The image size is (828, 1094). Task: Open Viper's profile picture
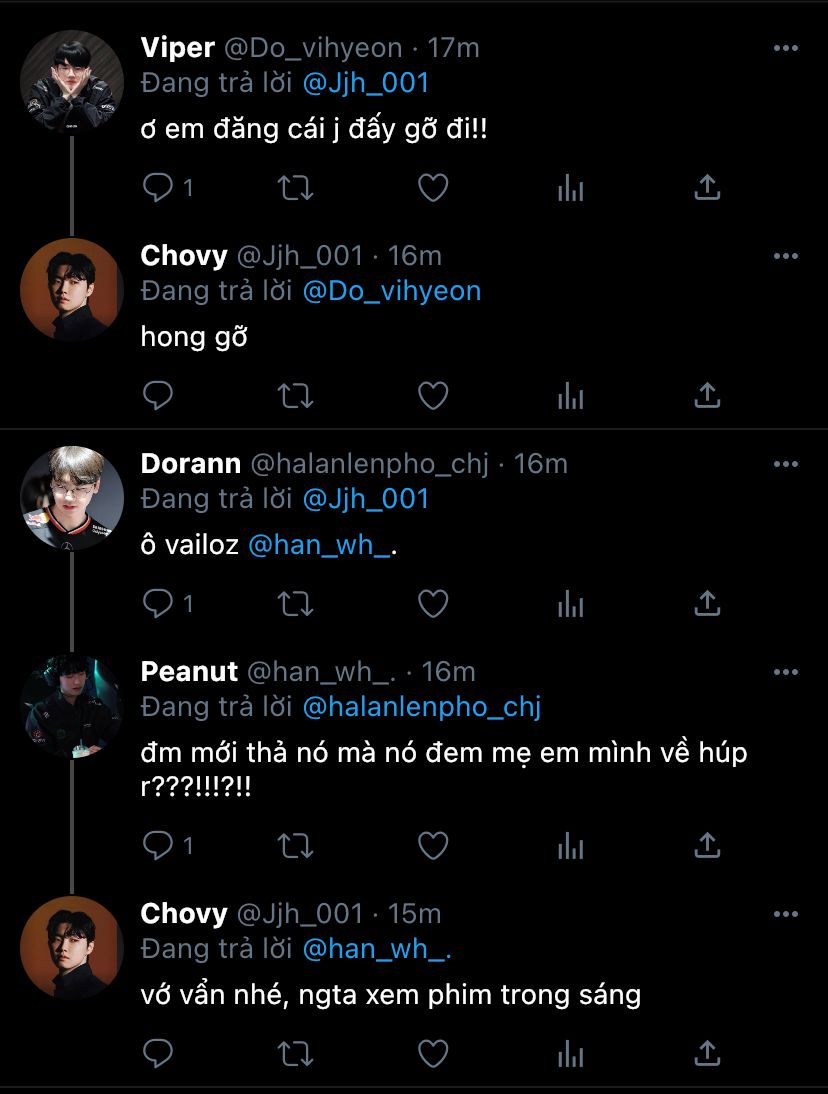coord(72,81)
